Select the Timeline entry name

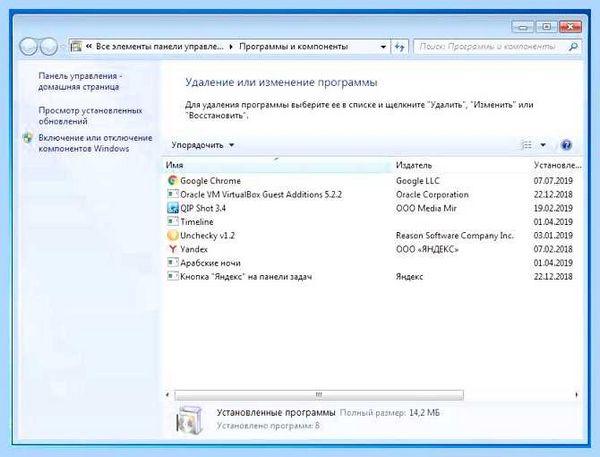(197, 222)
